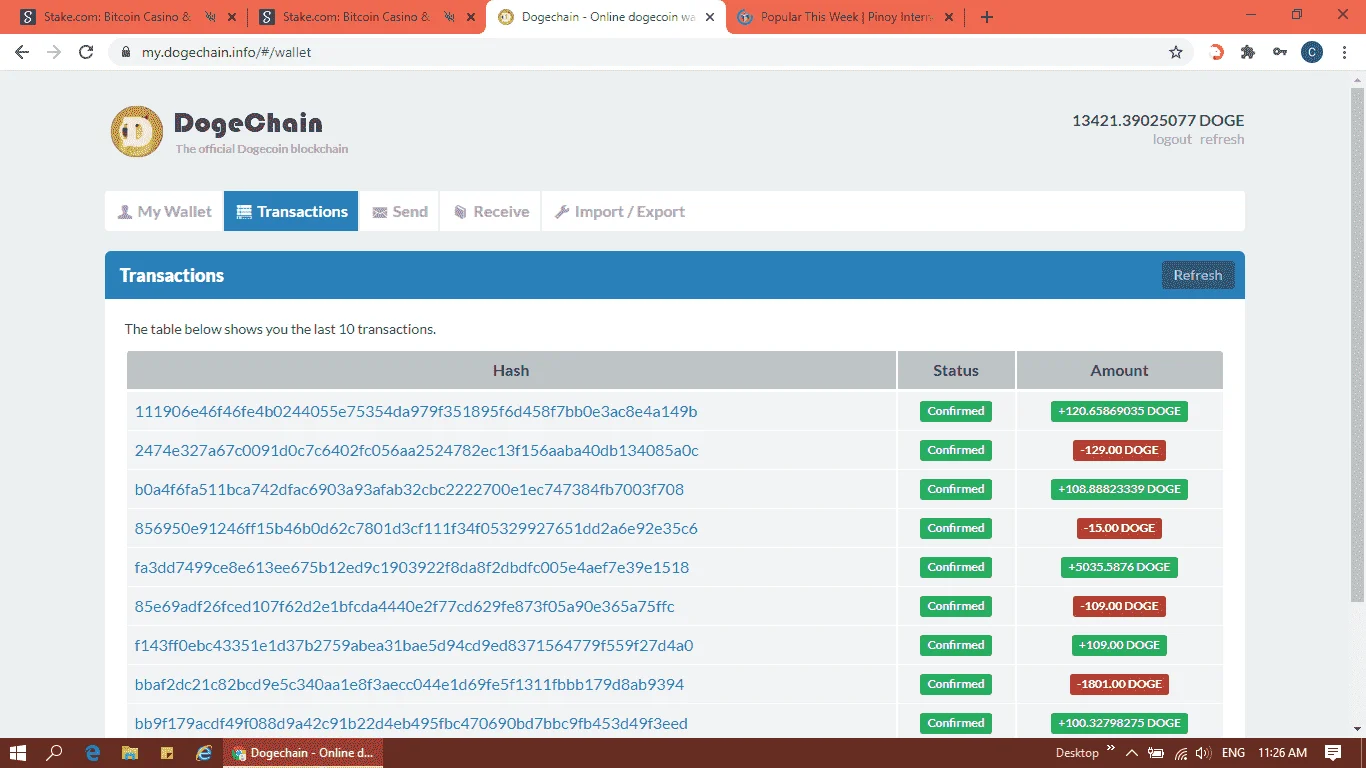Open Internet Explorer from the taskbar
Image resolution: width=1366 pixels, height=768 pixels.
pyautogui.click(x=204, y=753)
